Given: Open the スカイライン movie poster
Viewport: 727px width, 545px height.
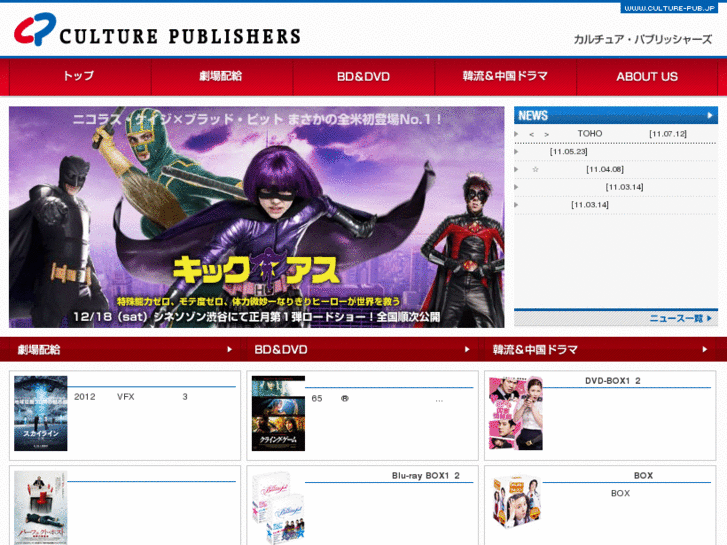Looking at the screenshot, I should coord(41,413).
